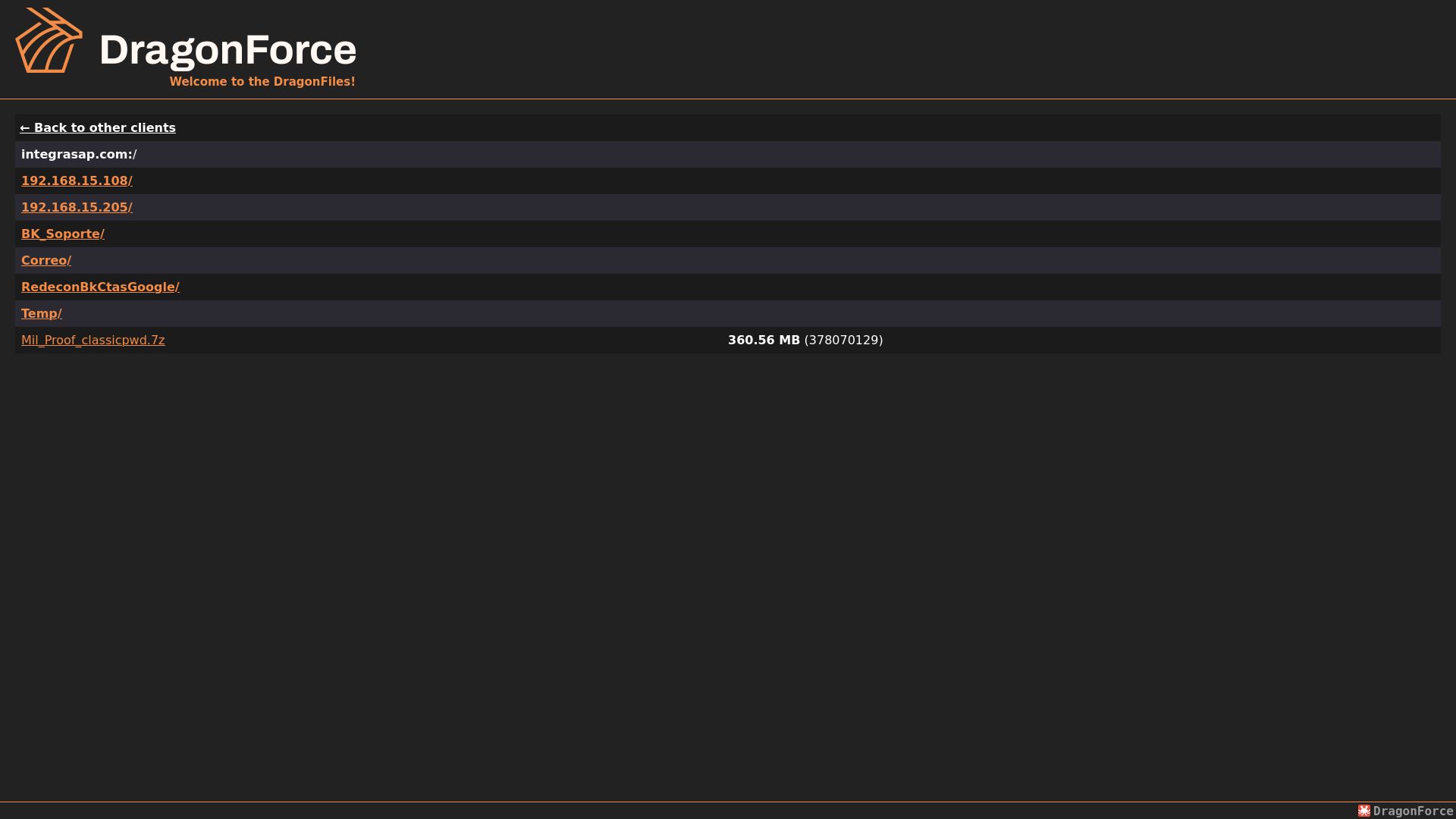This screenshot has width=1456, height=819.
Task: Click empty space in the Correo row
Action: (751, 261)
